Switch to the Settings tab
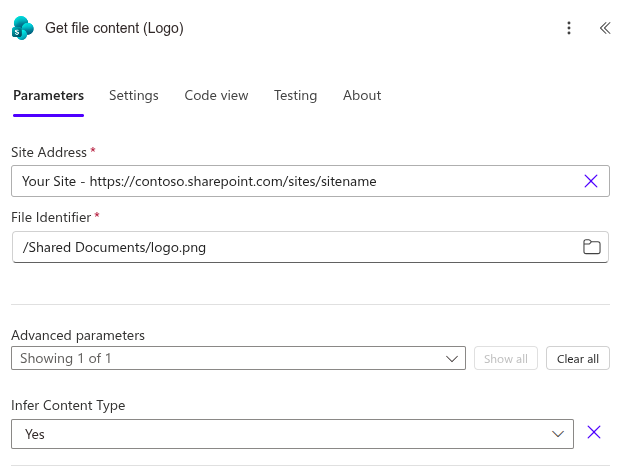 coord(133,95)
